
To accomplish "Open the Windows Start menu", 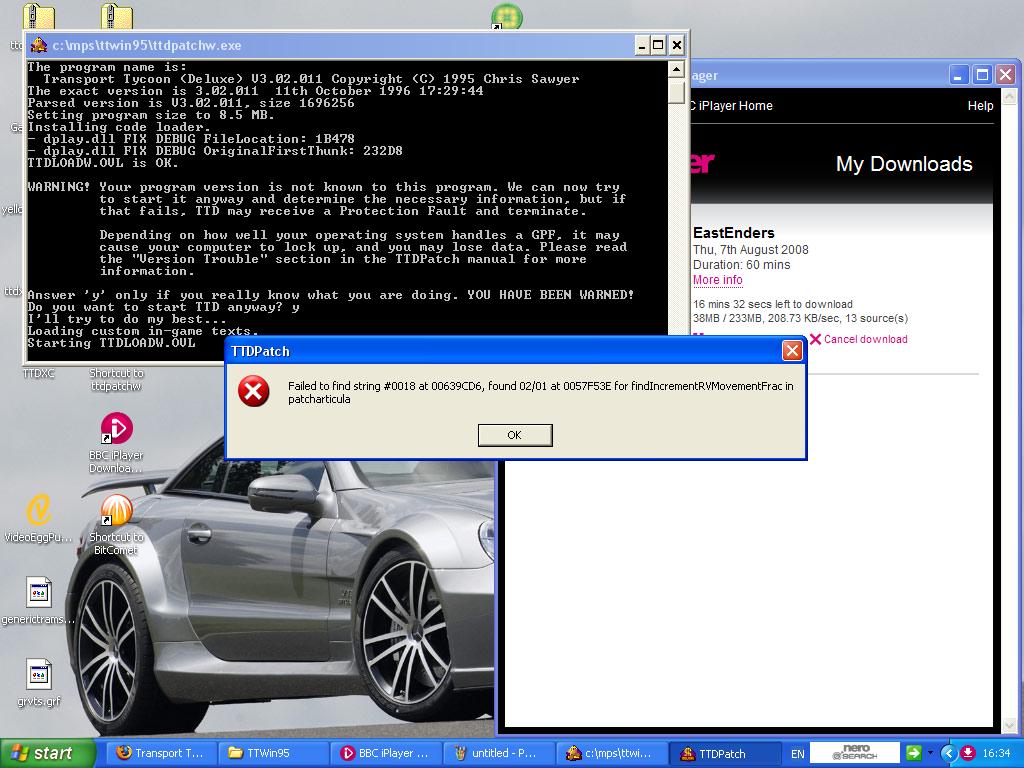I will (x=47, y=753).
